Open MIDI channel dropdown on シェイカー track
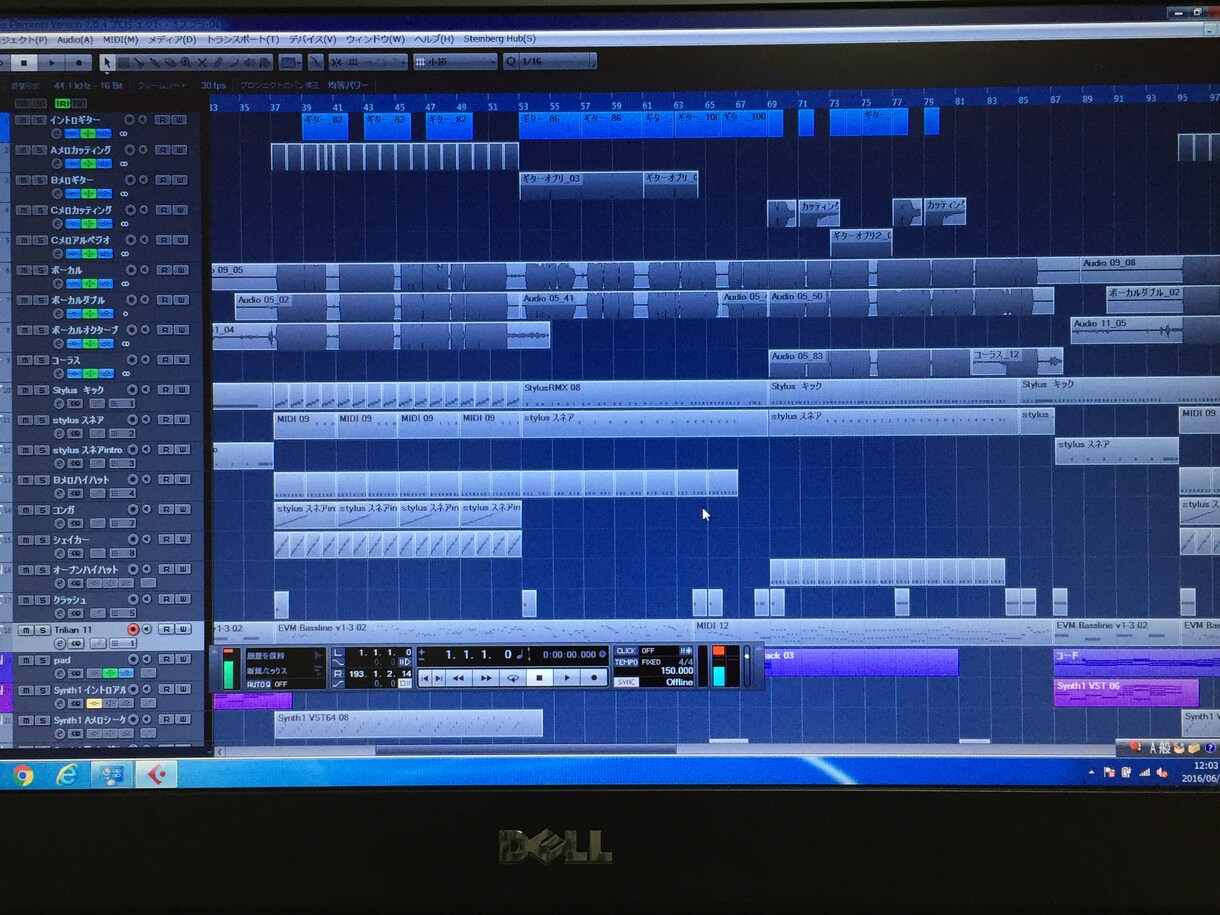The height and width of the screenshot is (915, 1220). [122, 553]
